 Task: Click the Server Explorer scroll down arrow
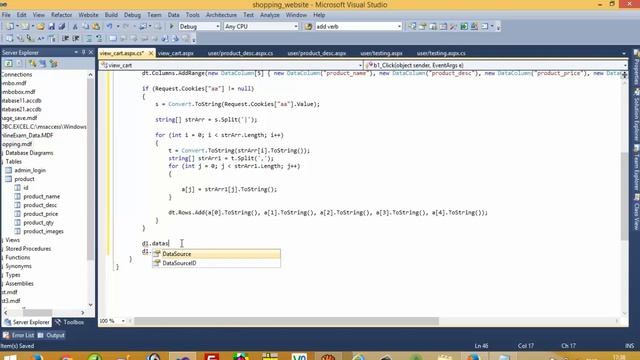91,305
